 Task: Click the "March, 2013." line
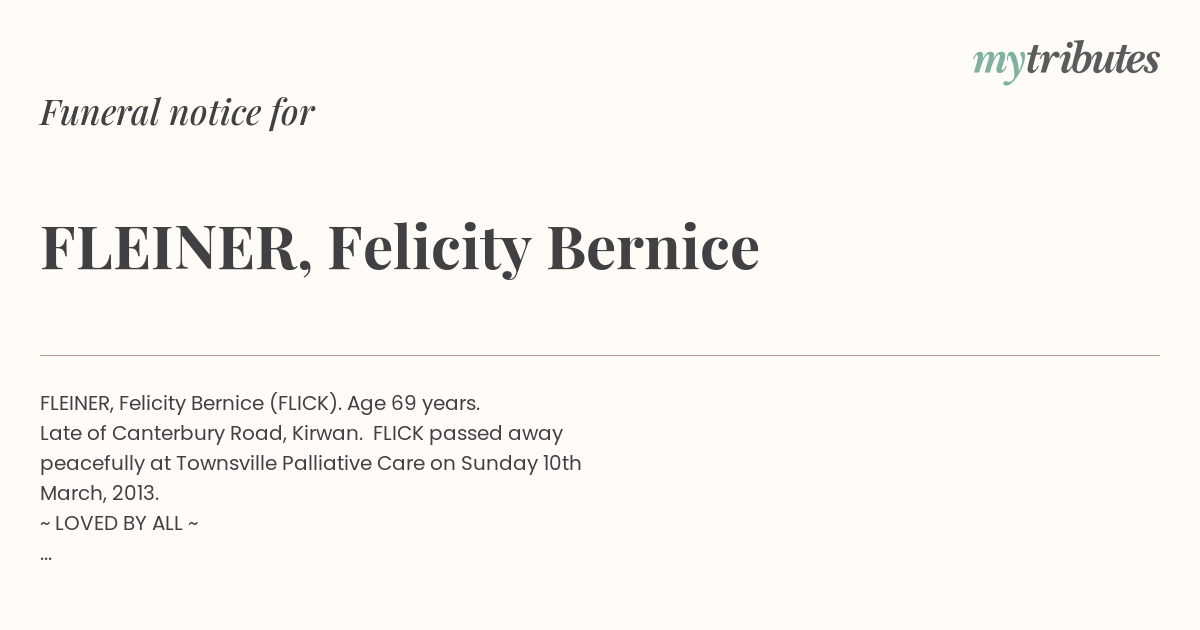coord(100,494)
